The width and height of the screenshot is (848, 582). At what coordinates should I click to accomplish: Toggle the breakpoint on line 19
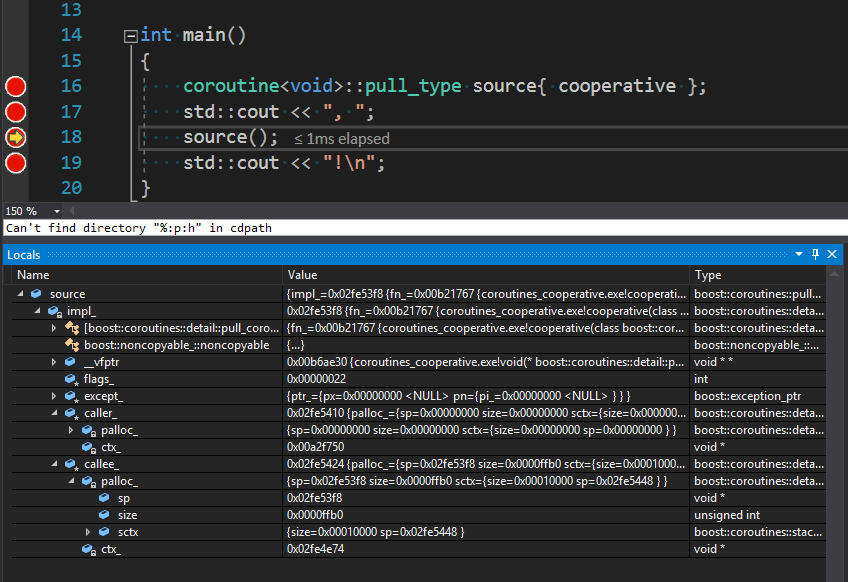coord(16,163)
